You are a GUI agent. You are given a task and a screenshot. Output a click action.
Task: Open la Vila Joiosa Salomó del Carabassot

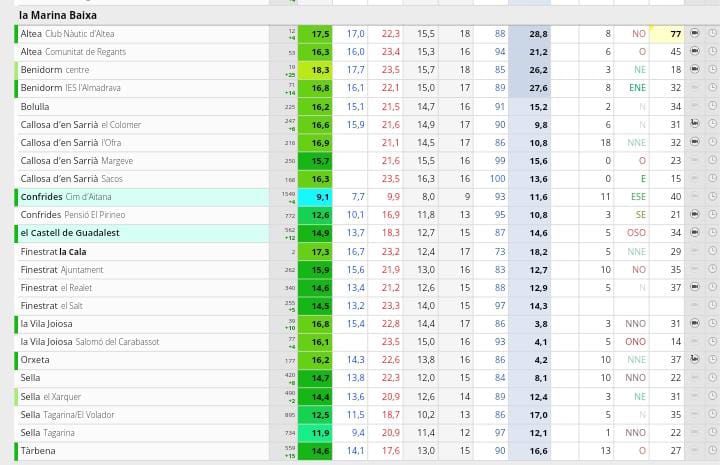tap(90, 342)
